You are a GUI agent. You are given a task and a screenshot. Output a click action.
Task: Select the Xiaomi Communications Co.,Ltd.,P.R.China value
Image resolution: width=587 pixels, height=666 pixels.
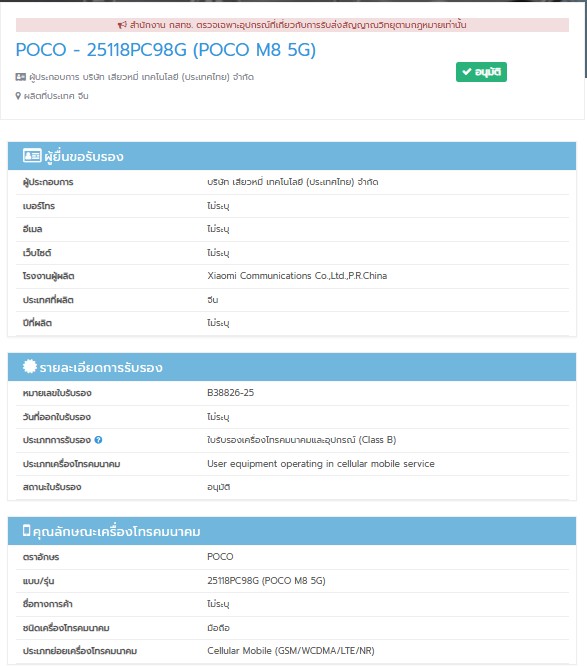(x=297, y=276)
